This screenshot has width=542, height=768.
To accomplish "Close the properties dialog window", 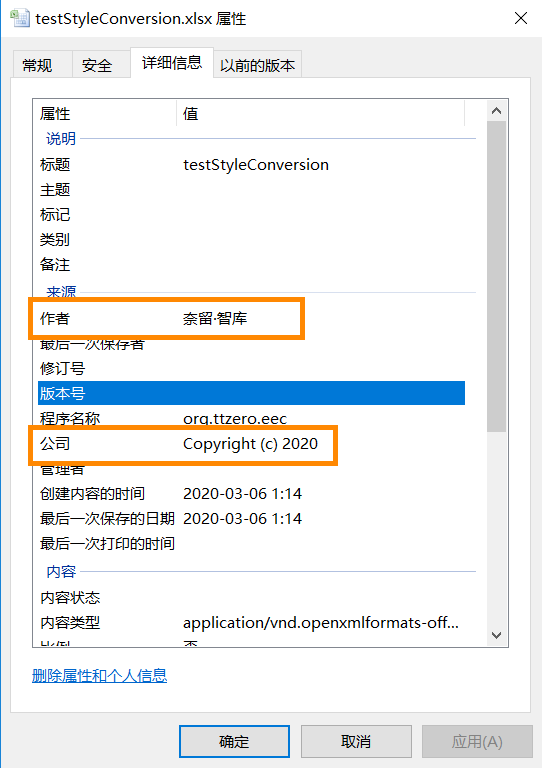I will point(520,18).
